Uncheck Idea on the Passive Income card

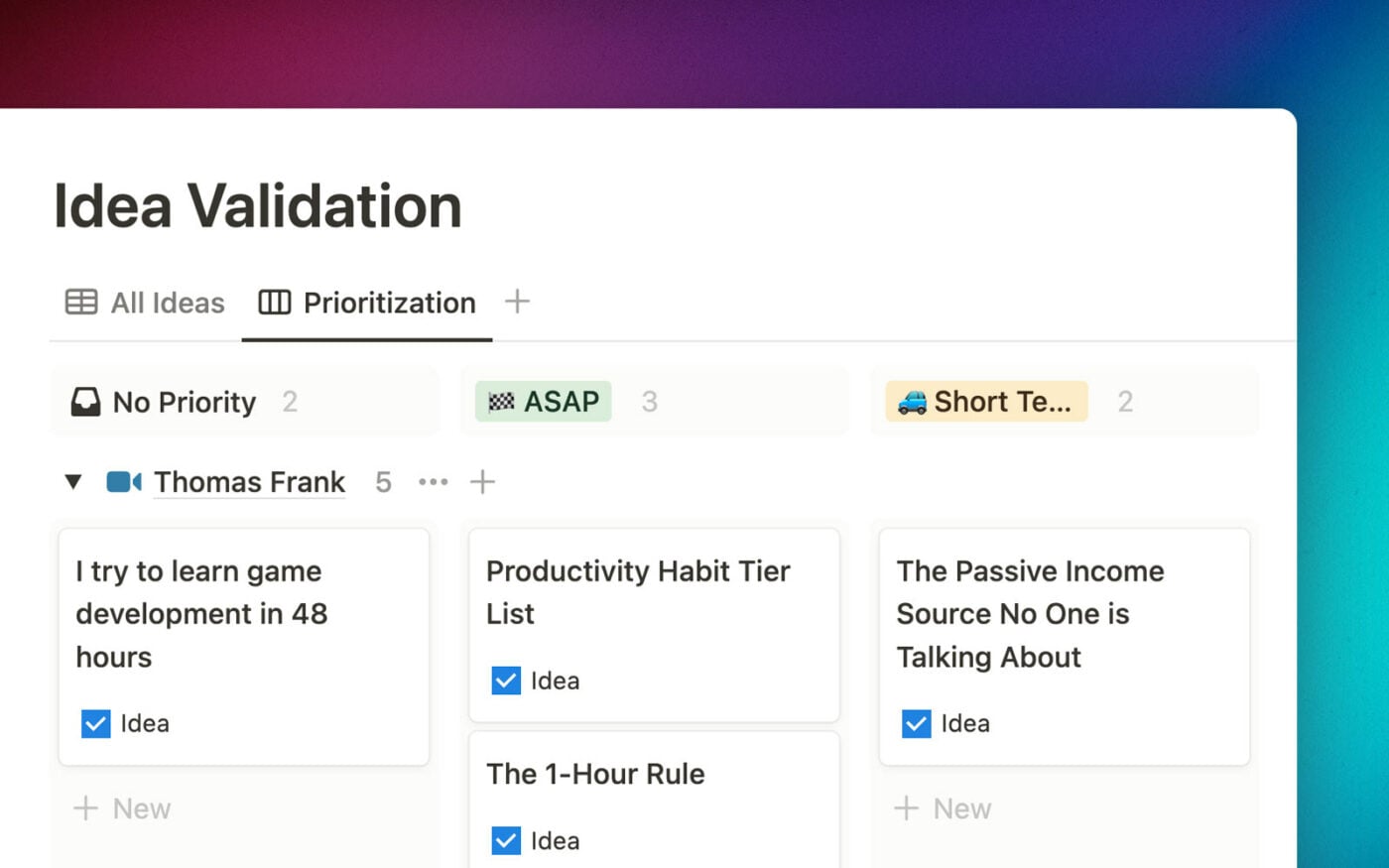916,724
